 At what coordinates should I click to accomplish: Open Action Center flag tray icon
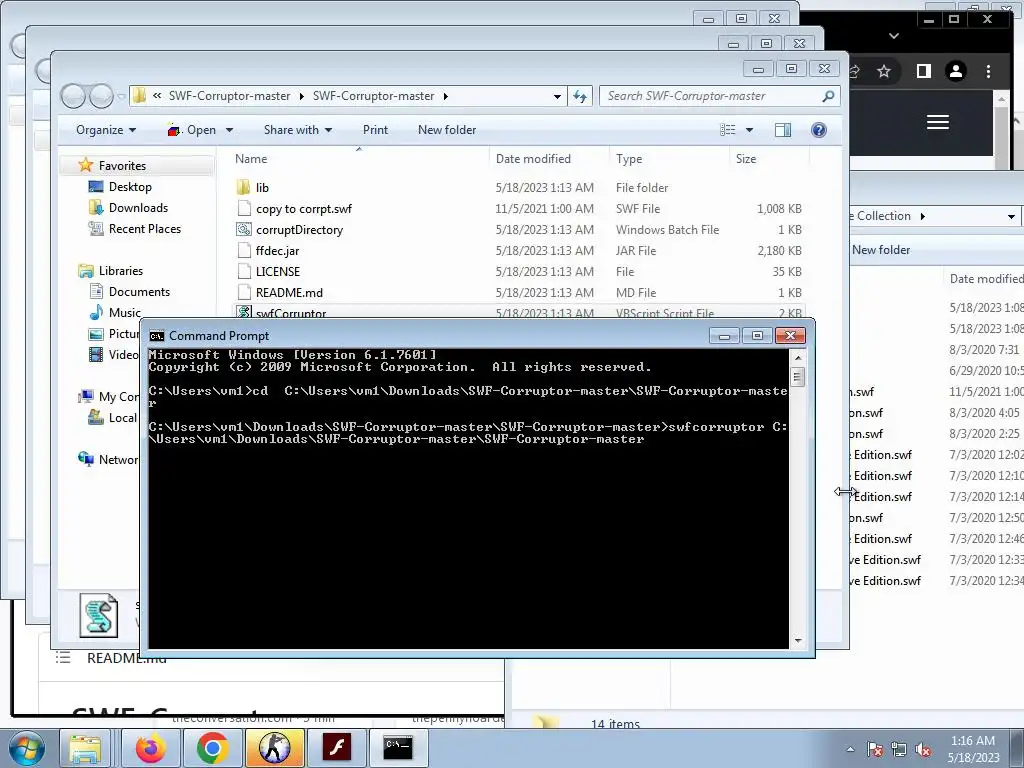pyautogui.click(x=874, y=750)
